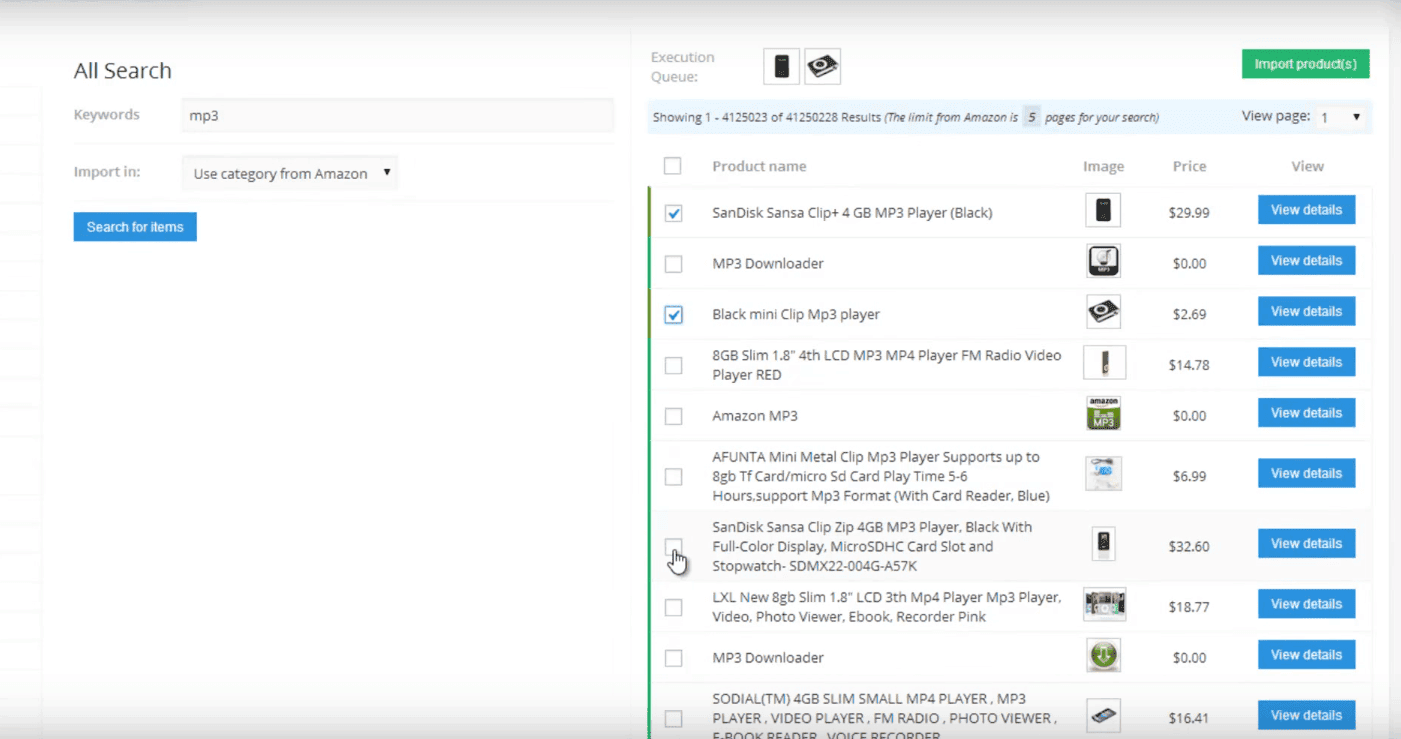This screenshot has width=1401, height=739.
Task: Check the Amazon MP3 checkbox
Action: (x=673, y=416)
